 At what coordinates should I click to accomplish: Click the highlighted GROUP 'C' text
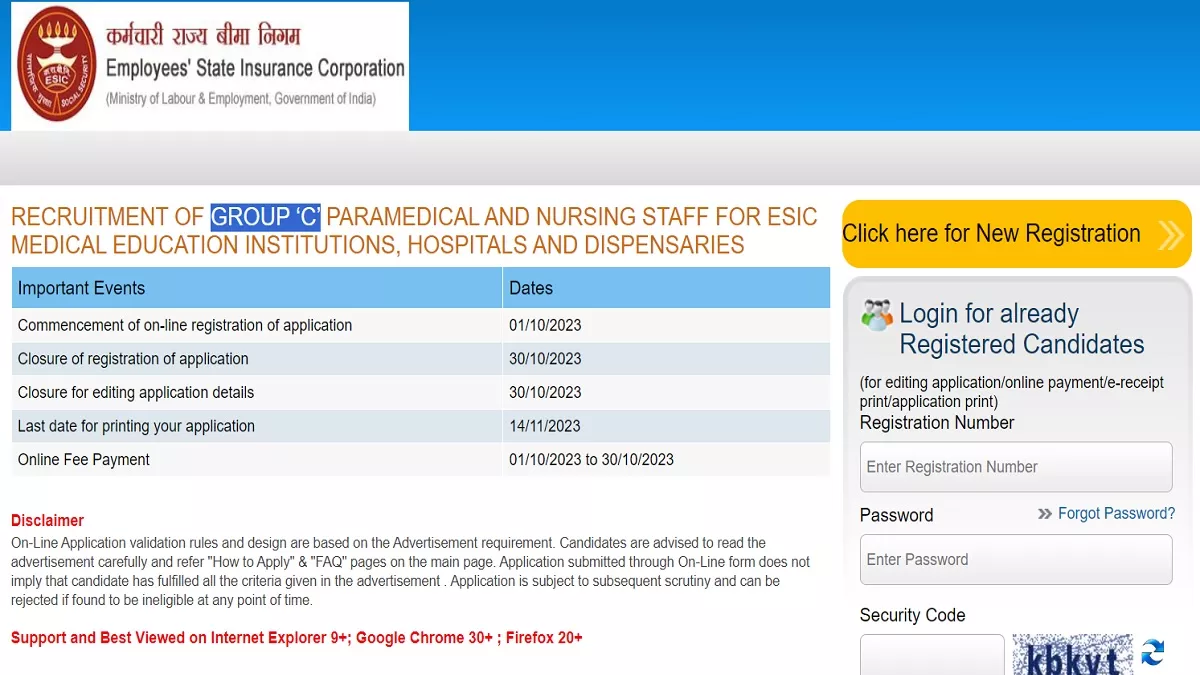pyautogui.click(x=265, y=217)
